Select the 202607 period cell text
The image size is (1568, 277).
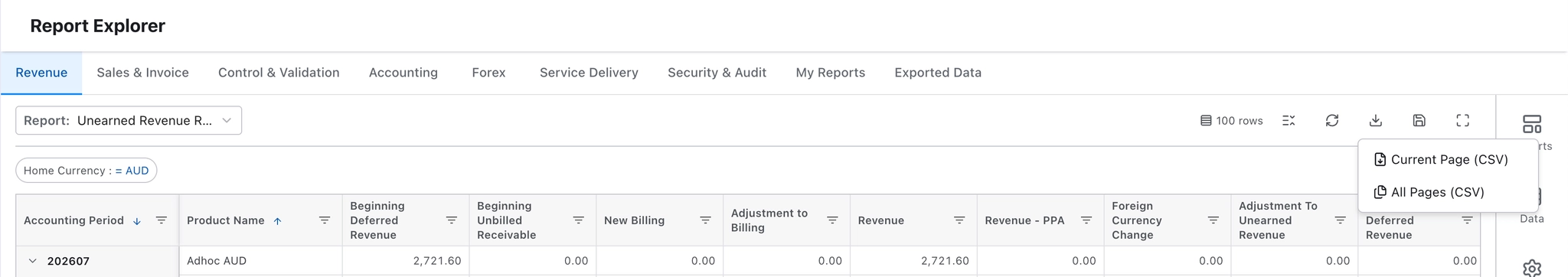click(68, 261)
